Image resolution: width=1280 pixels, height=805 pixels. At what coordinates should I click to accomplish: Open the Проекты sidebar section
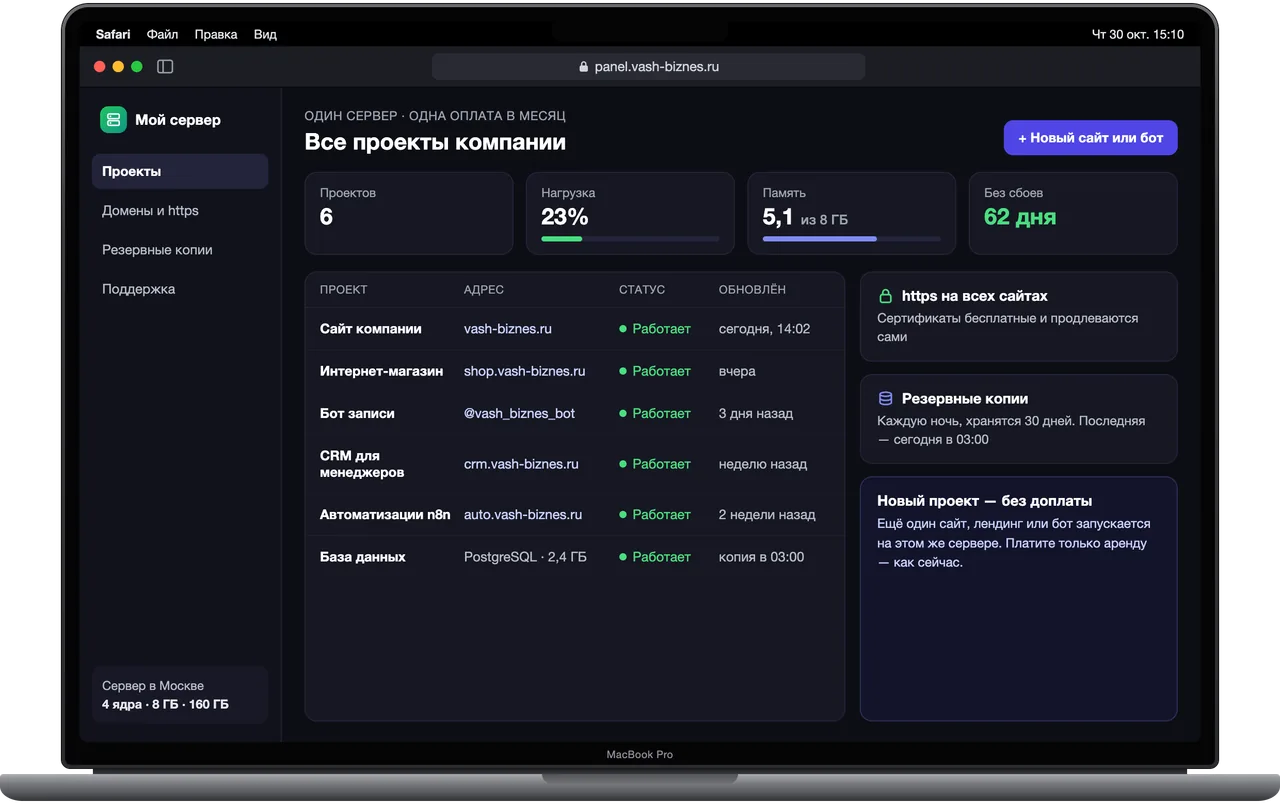point(180,171)
